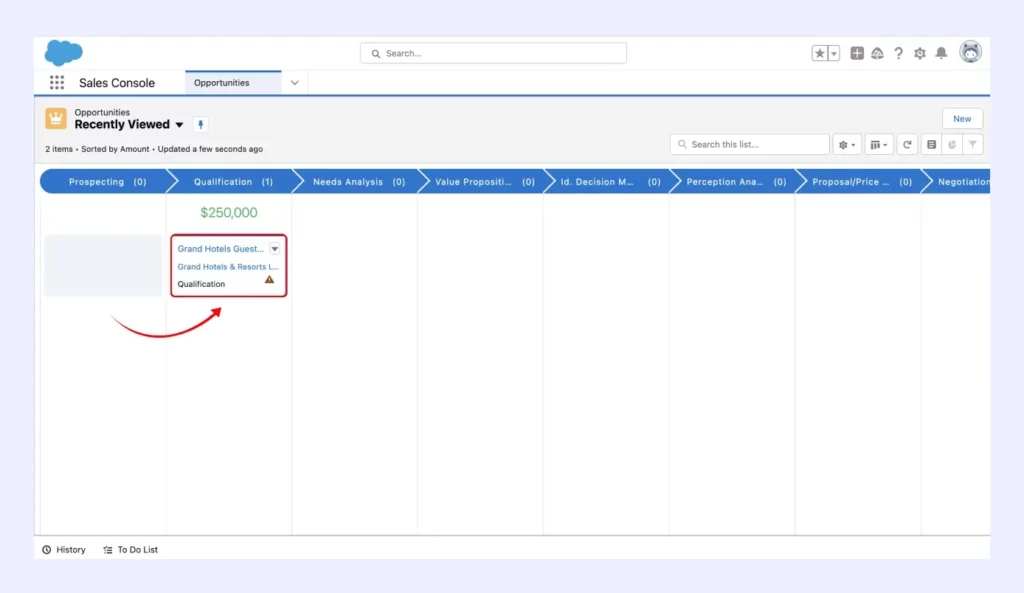Image resolution: width=1024 pixels, height=593 pixels.
Task: Open the favorites list dropdown arrow
Action: (x=834, y=54)
